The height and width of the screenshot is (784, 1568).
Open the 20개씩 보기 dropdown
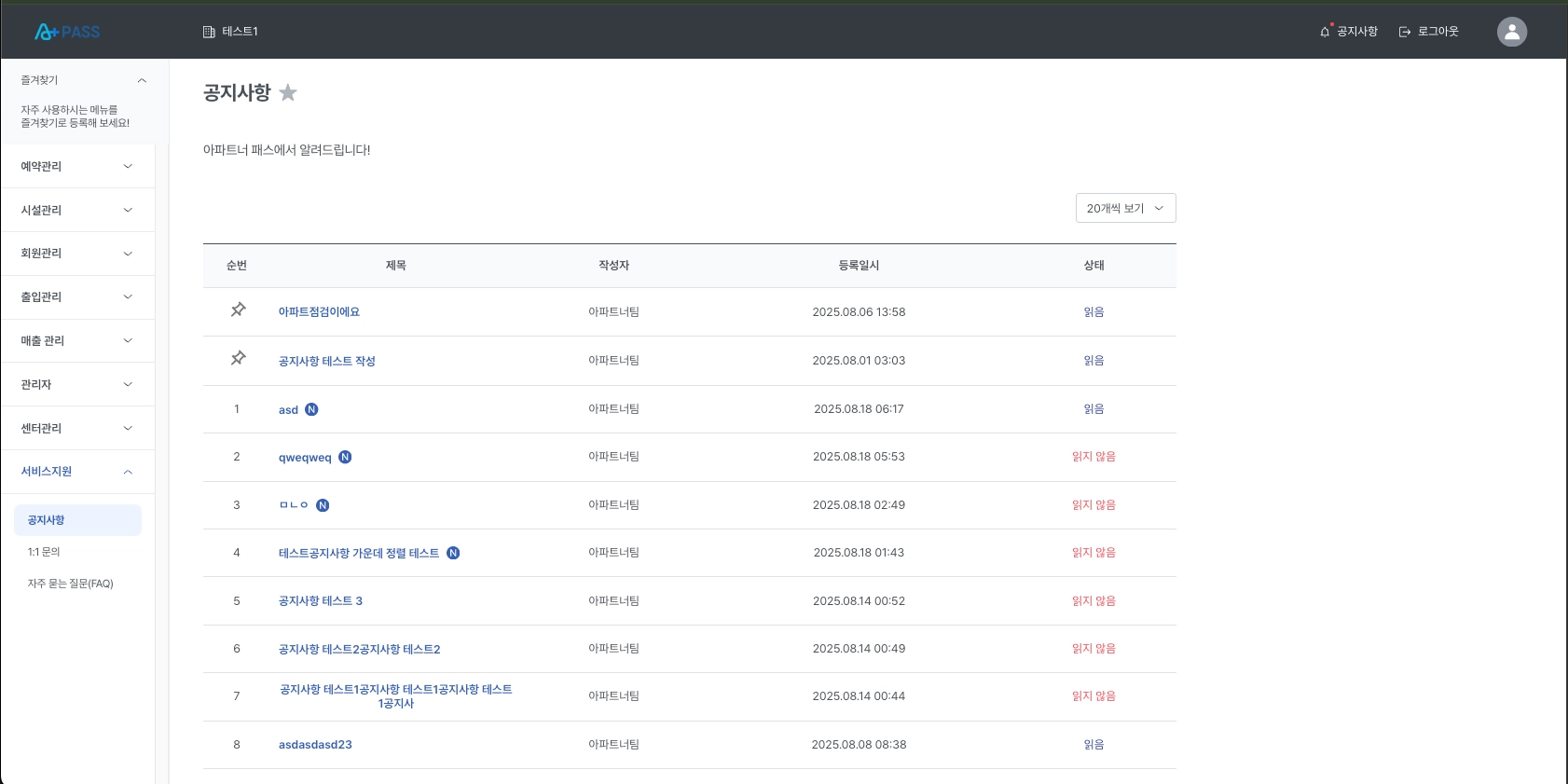[1126, 208]
